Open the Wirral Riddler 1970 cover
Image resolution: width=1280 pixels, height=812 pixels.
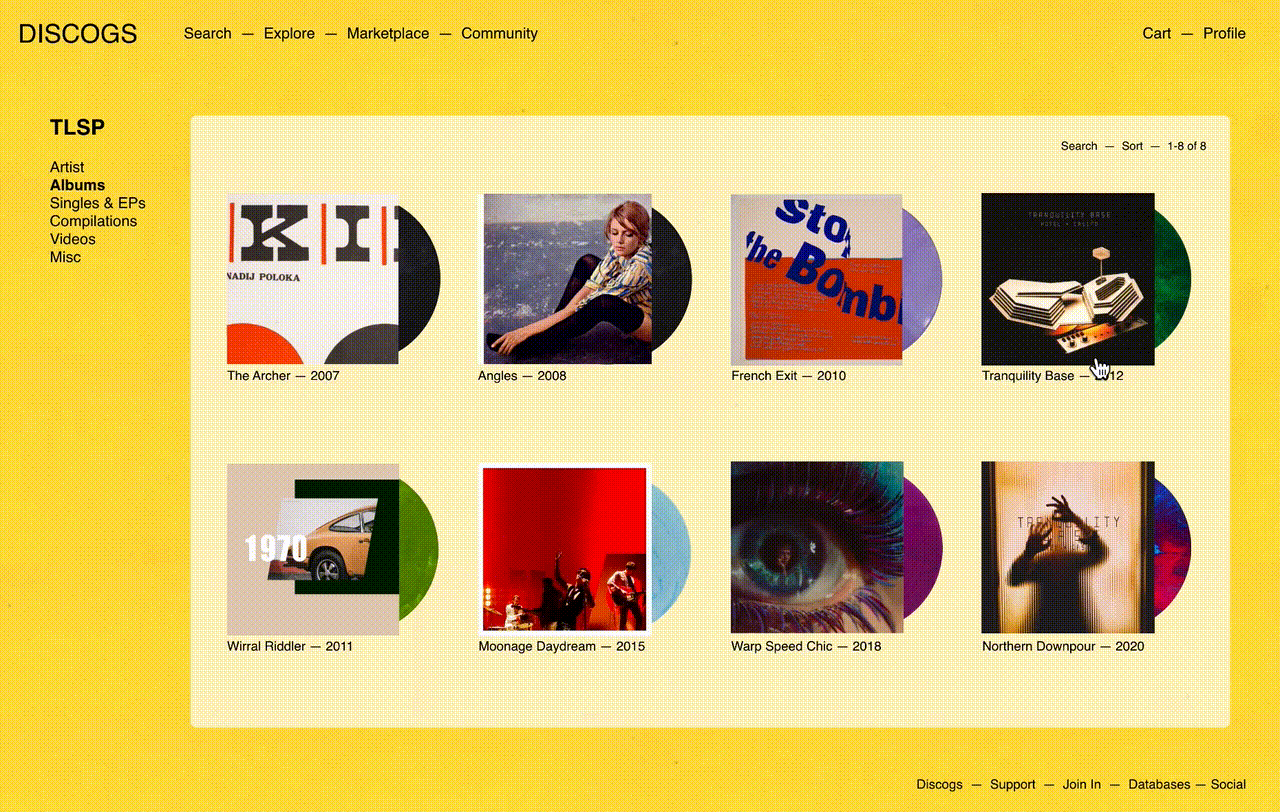pos(313,549)
